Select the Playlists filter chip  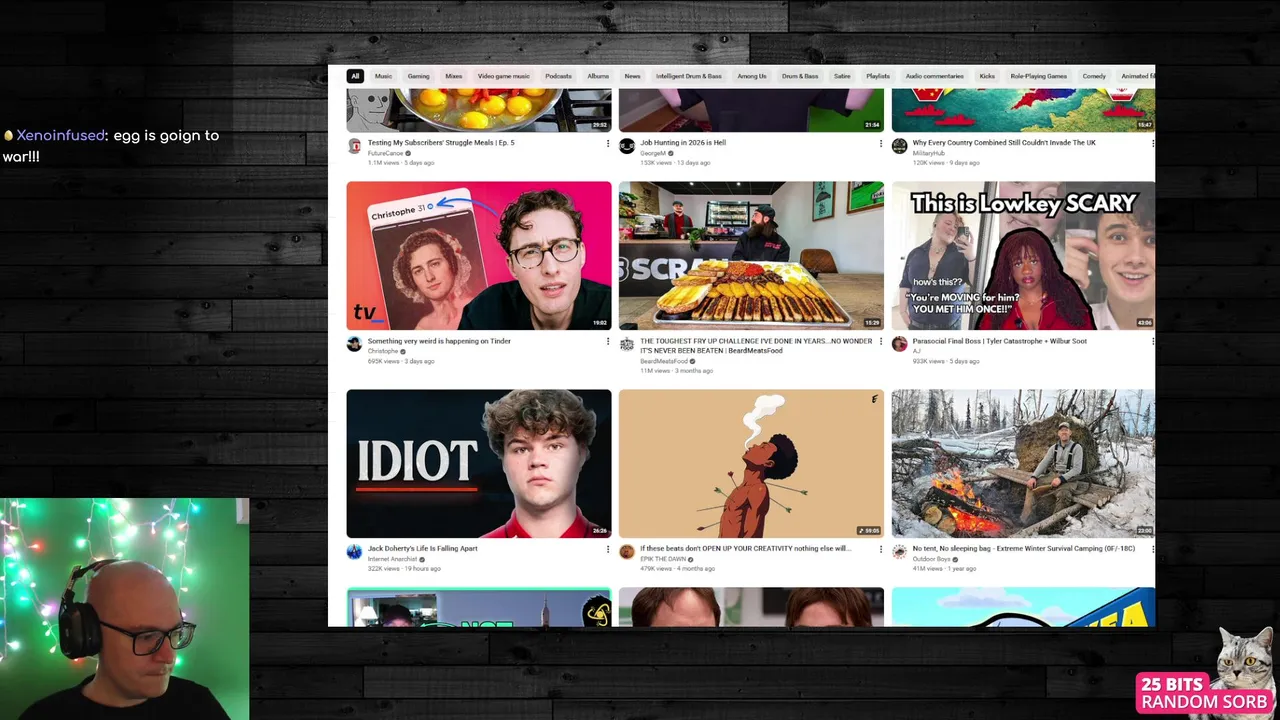[878, 76]
